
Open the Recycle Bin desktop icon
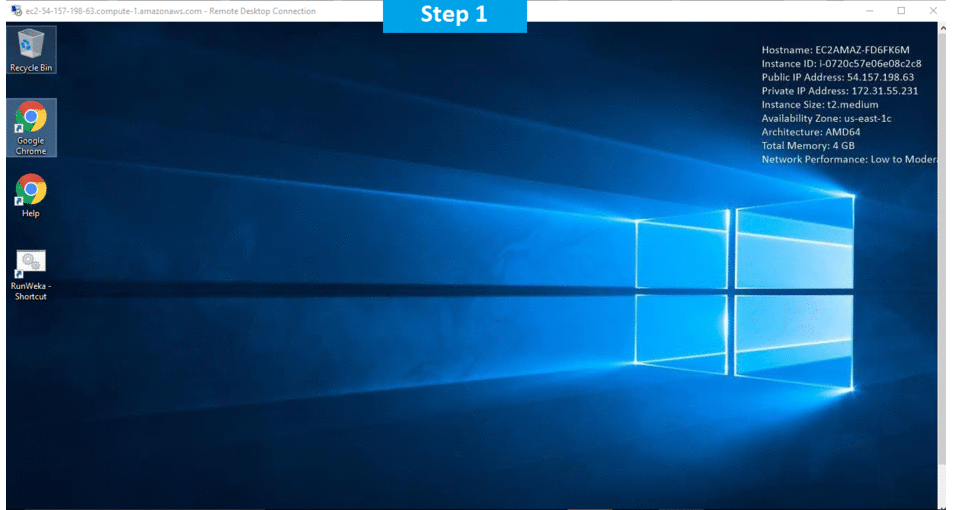point(31,49)
